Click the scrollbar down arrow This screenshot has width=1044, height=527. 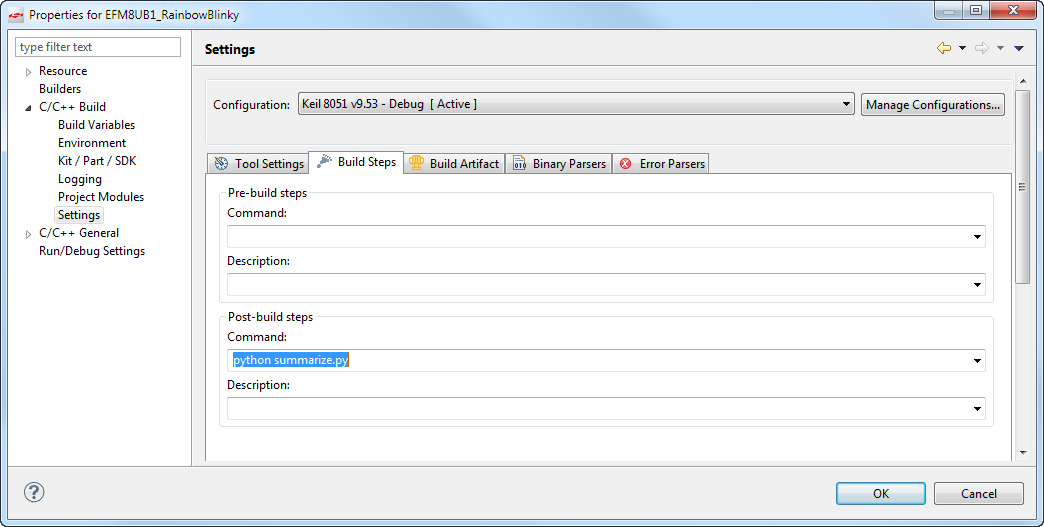(x=1023, y=452)
